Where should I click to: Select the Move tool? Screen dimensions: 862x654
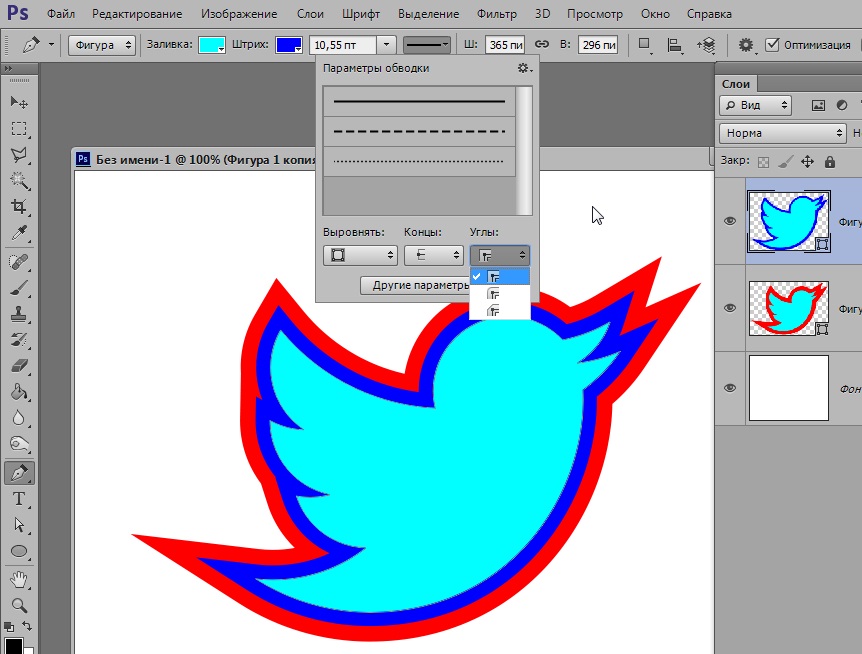pyautogui.click(x=19, y=102)
